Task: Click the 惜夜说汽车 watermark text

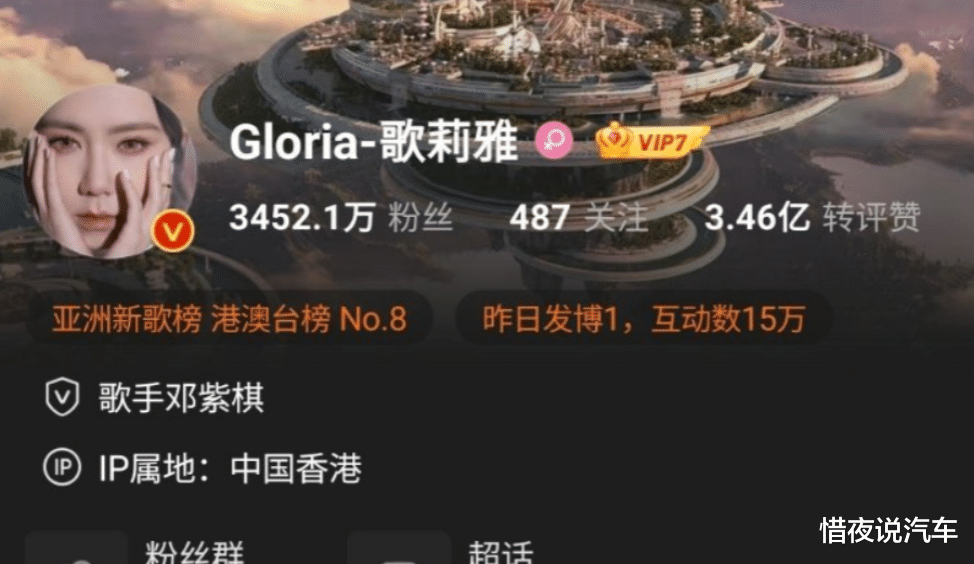Action: (888, 530)
